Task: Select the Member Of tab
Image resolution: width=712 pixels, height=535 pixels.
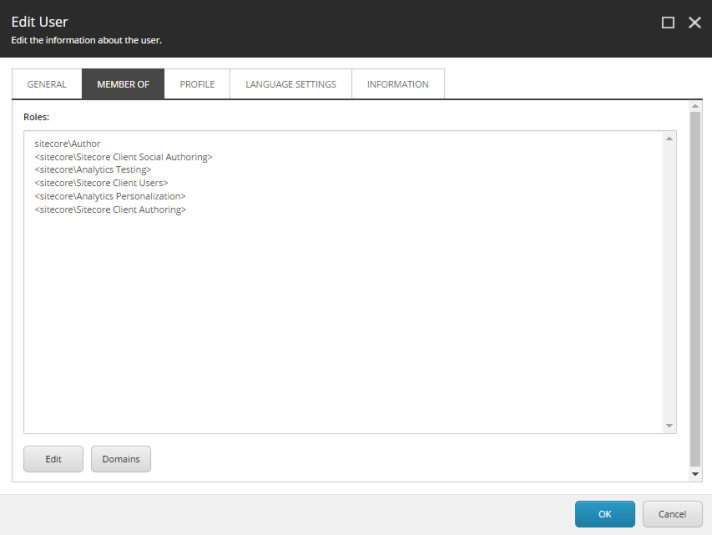Action: click(x=123, y=84)
